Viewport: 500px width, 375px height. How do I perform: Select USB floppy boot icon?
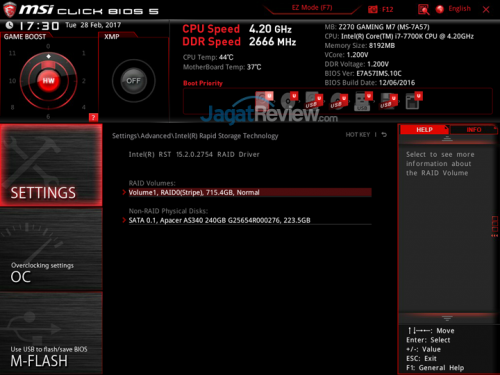pyautogui.click(x=388, y=101)
